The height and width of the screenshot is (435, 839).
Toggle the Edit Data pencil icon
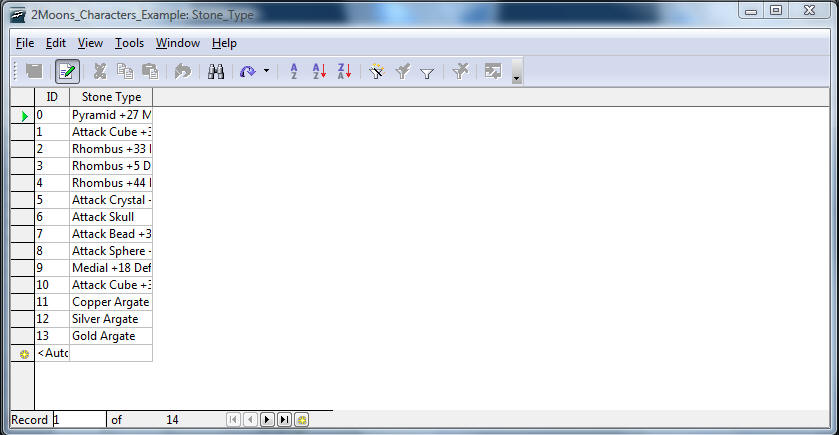click(67, 72)
